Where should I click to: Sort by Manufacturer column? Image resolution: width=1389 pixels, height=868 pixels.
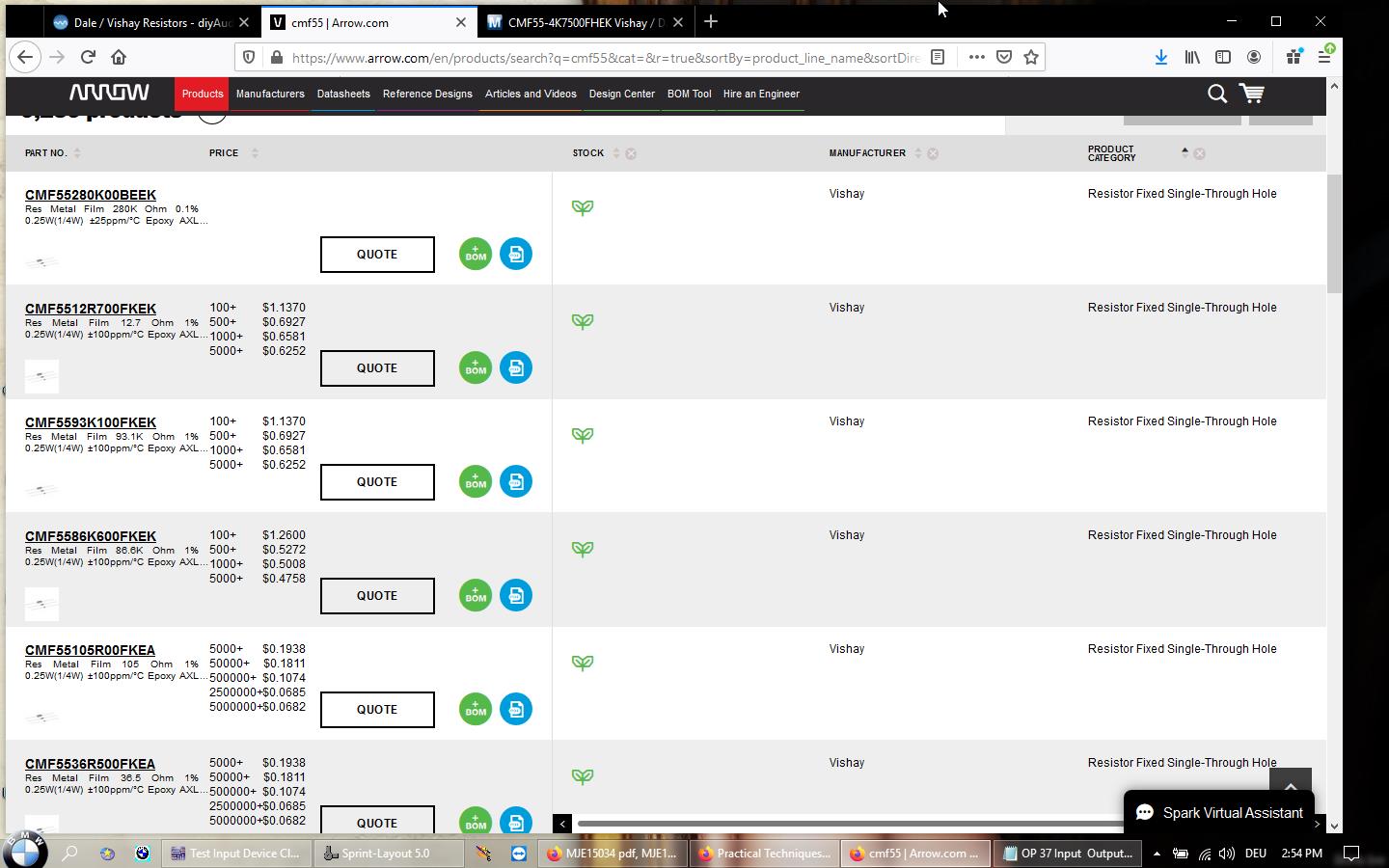click(917, 153)
